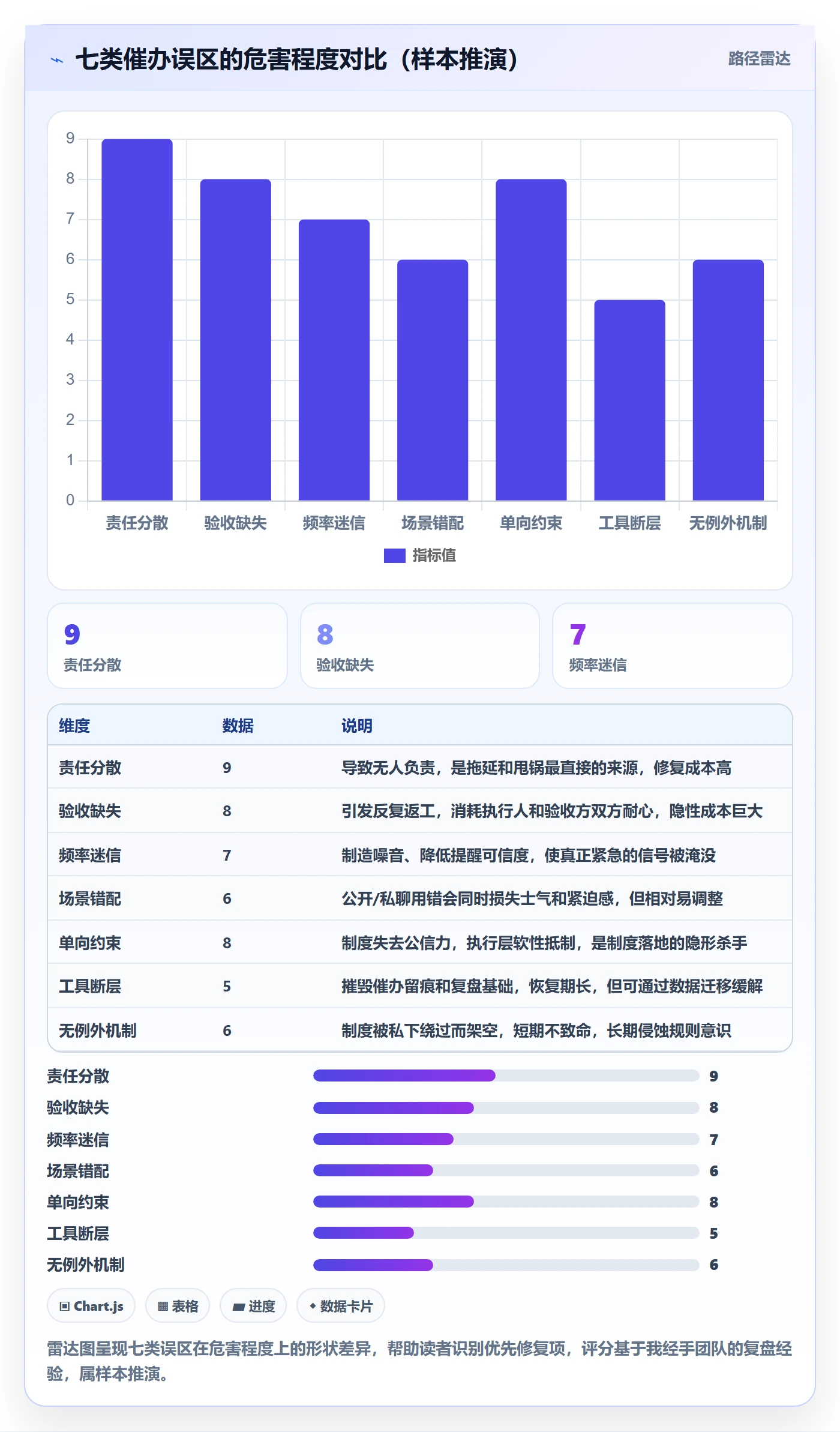Viewport: 840px width, 1432px height.
Task: Click the footer caption starting 雷达图呈现
Action: coord(419,1361)
